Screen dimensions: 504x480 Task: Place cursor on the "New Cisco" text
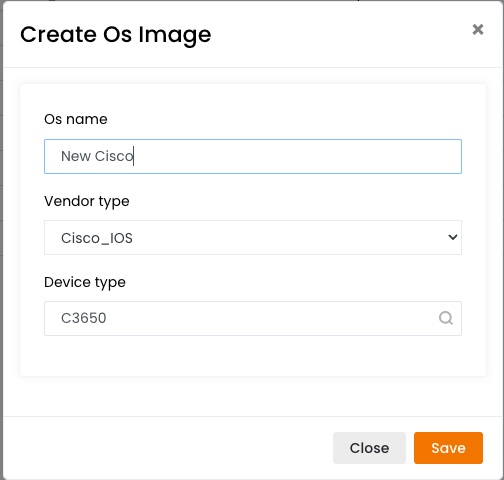coord(97,156)
